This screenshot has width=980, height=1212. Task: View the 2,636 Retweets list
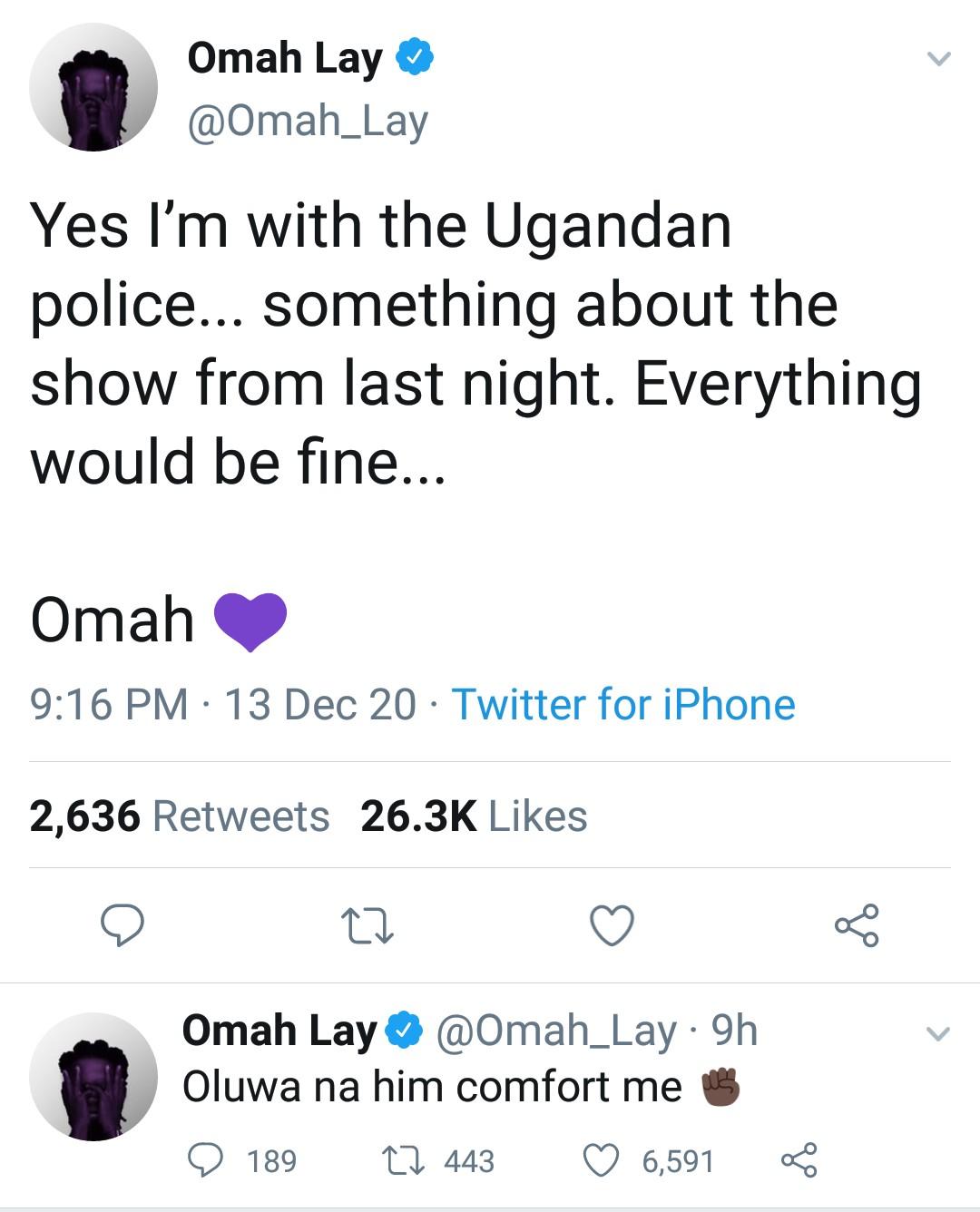tap(179, 816)
